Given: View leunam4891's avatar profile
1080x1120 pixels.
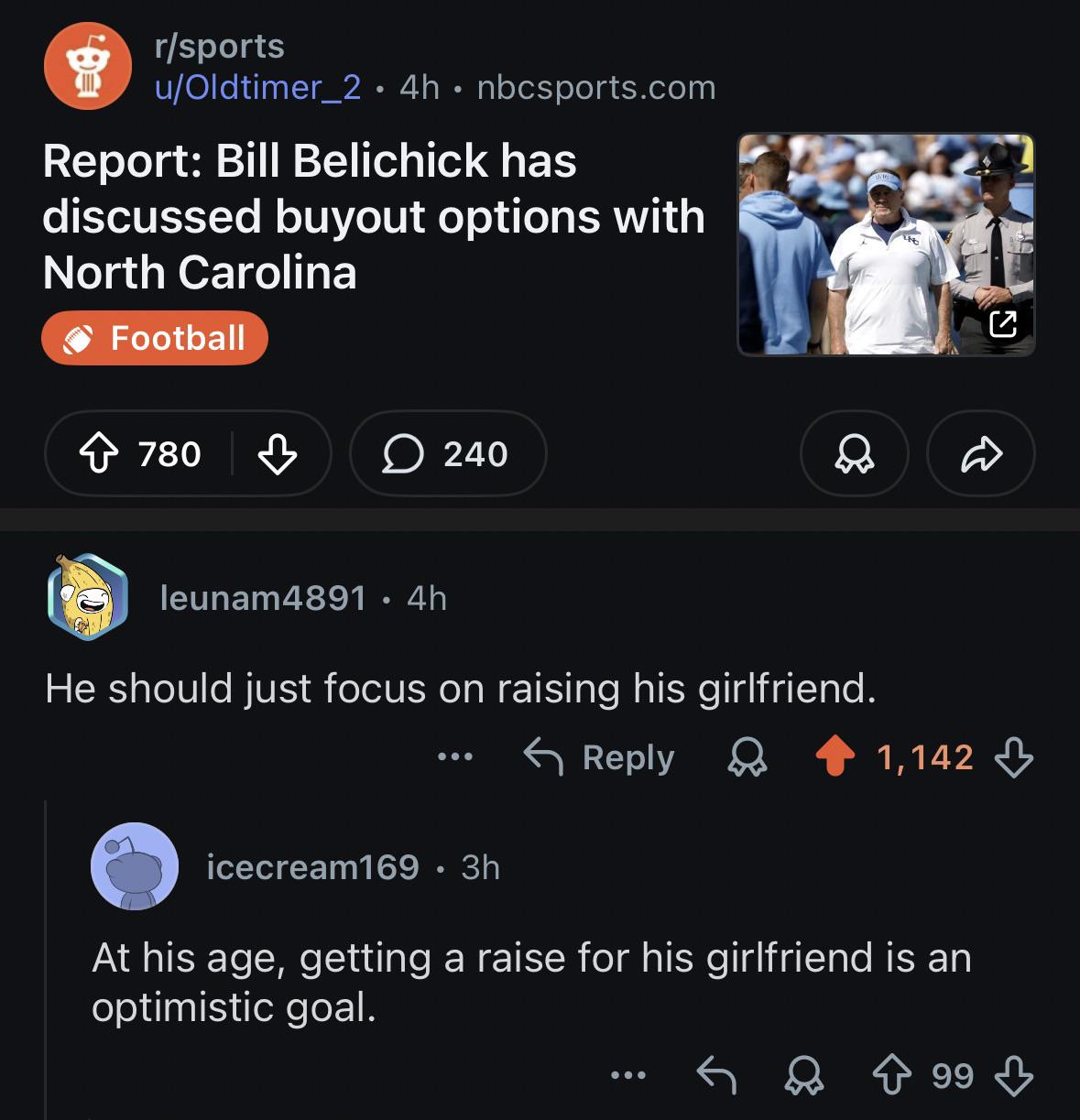Looking at the screenshot, I should click(x=88, y=597).
